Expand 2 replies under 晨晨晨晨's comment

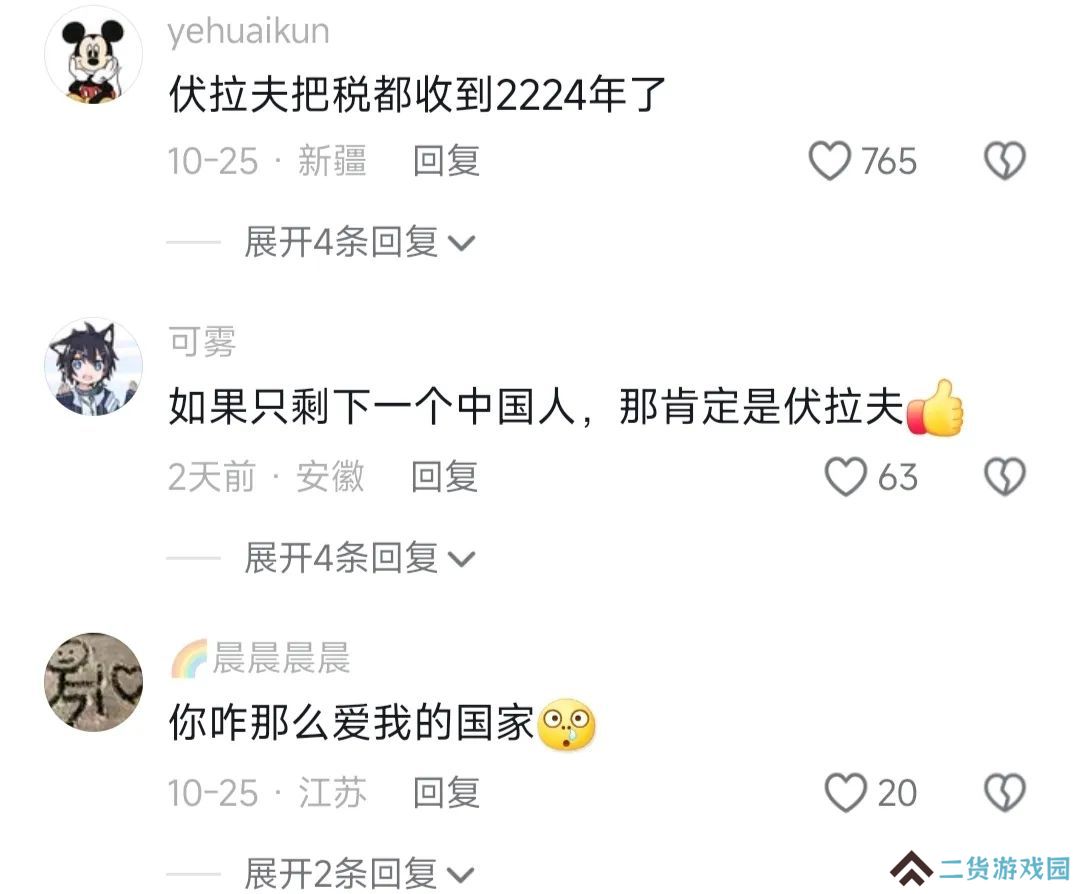(360, 873)
